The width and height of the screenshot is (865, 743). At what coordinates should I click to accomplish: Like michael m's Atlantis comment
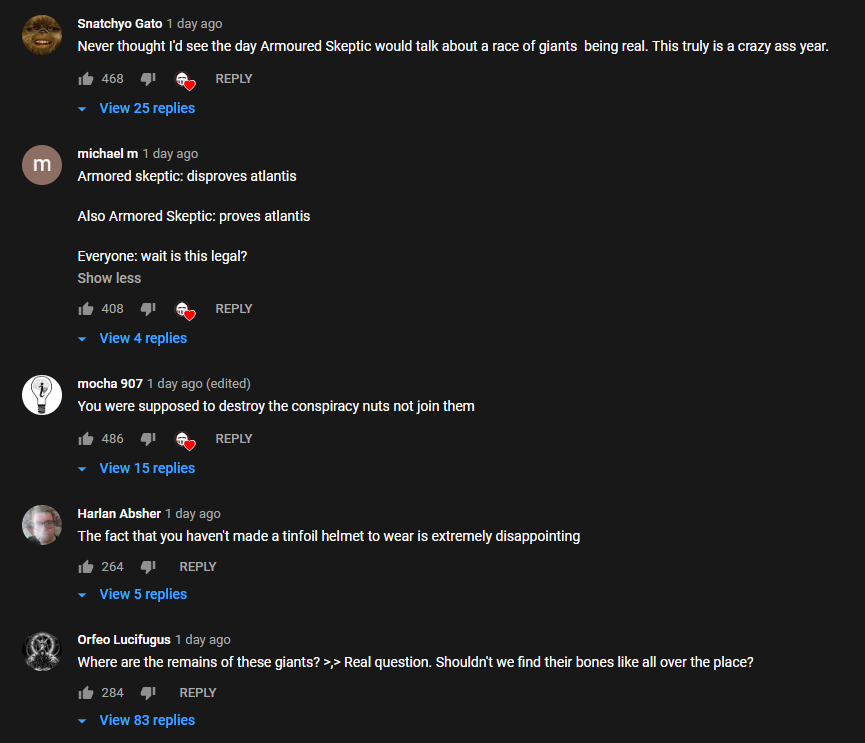click(x=86, y=309)
